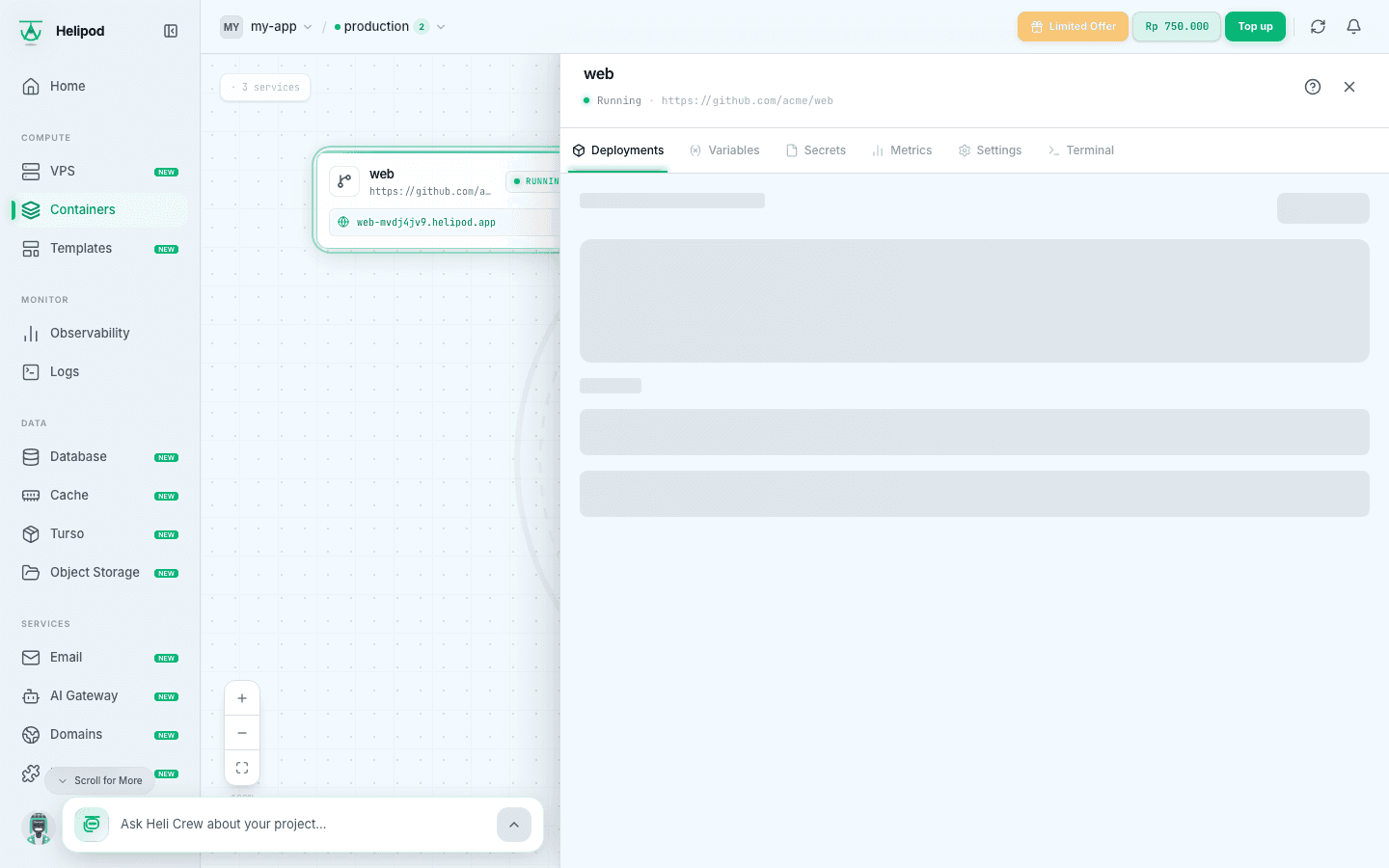
Task: Open notifications bell
Action: (x=1353, y=27)
